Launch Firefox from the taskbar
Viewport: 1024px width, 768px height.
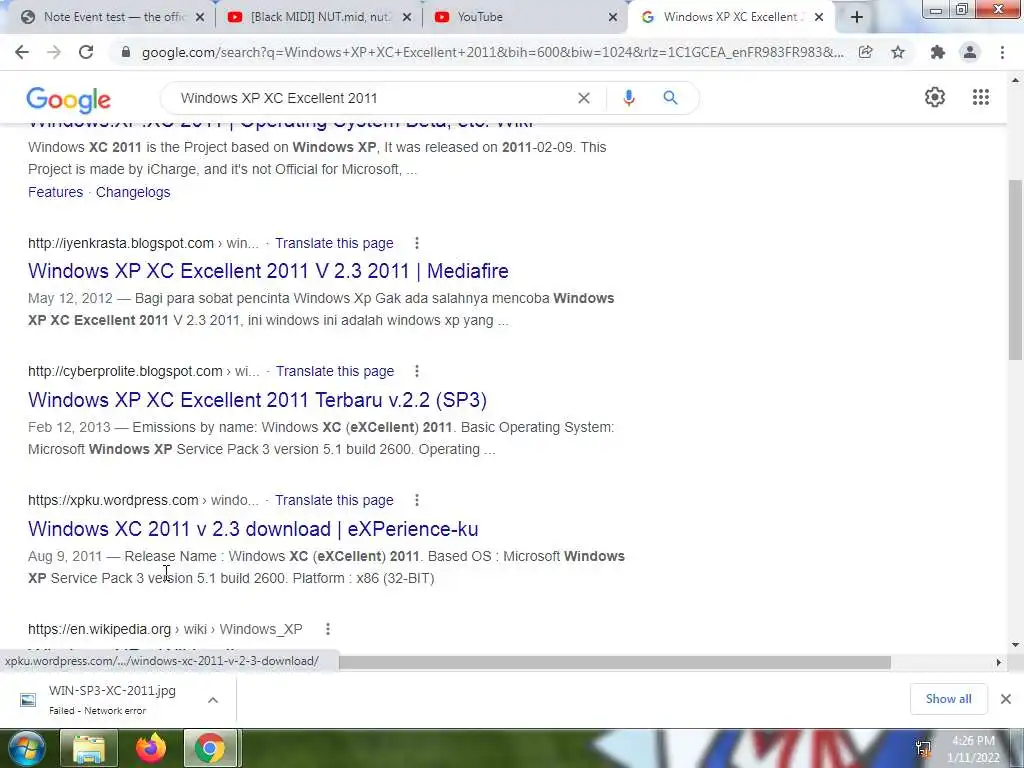point(151,748)
